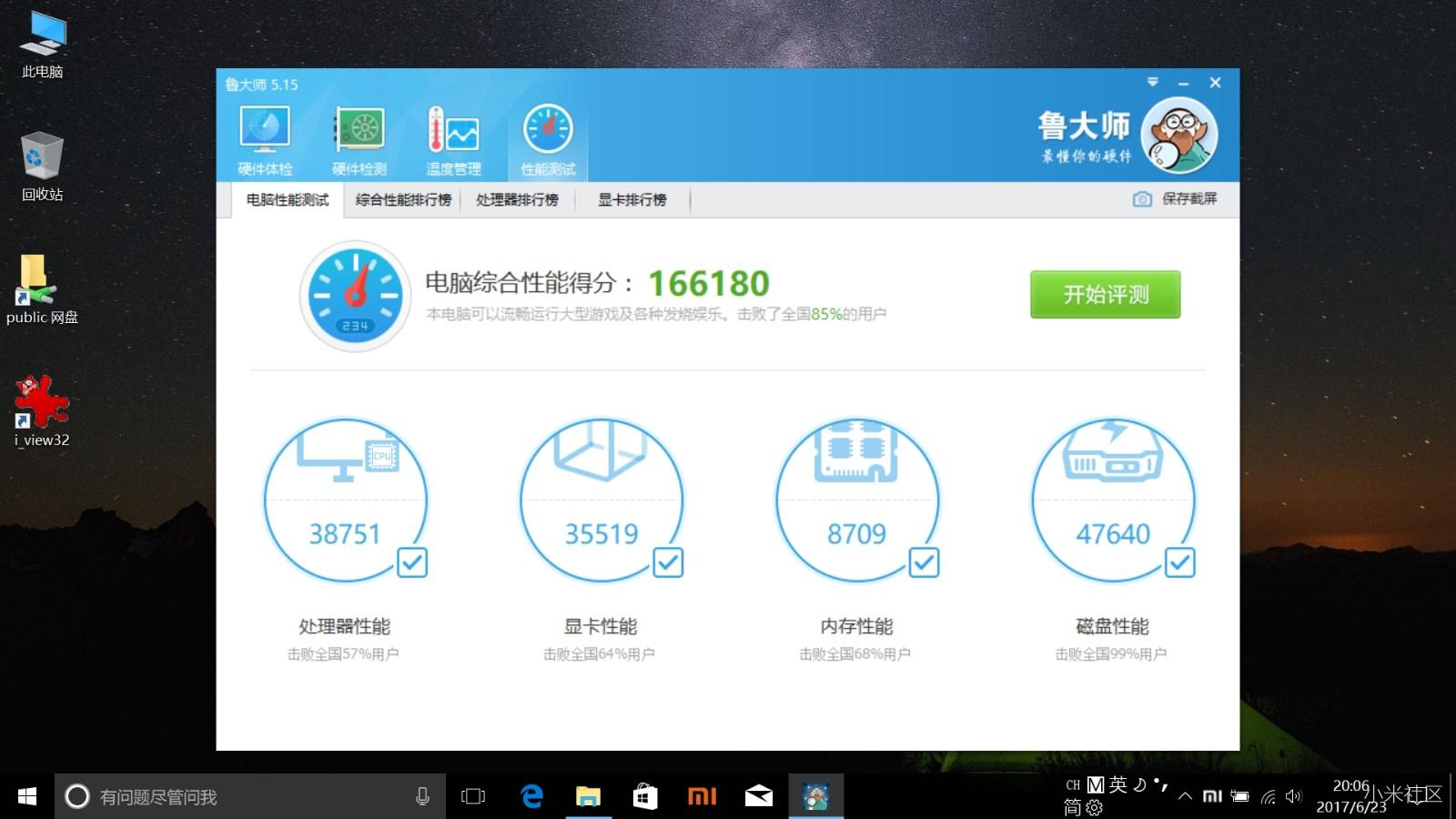Screen dimensions: 1456x819
Task: Click the speedometer gauge icon showing 234
Action: (x=355, y=296)
